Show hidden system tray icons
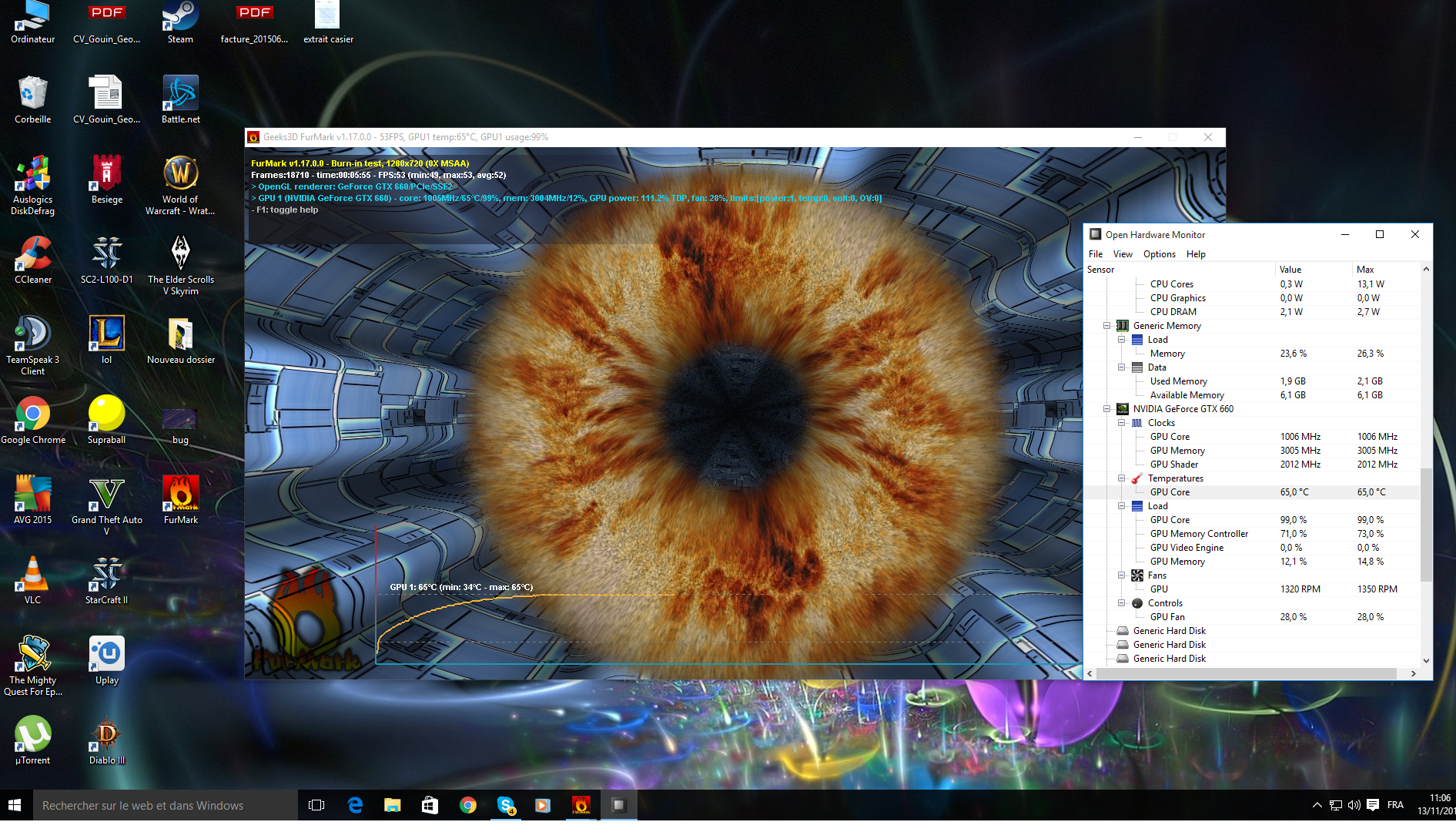Image resolution: width=1456 pixels, height=832 pixels. 1317,805
